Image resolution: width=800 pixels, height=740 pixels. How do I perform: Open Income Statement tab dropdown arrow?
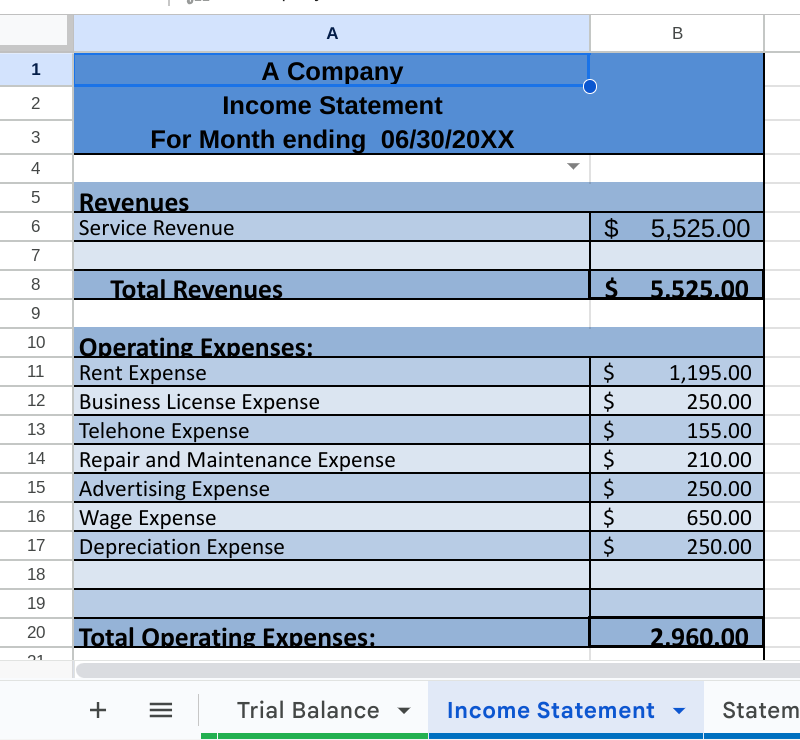[679, 711]
